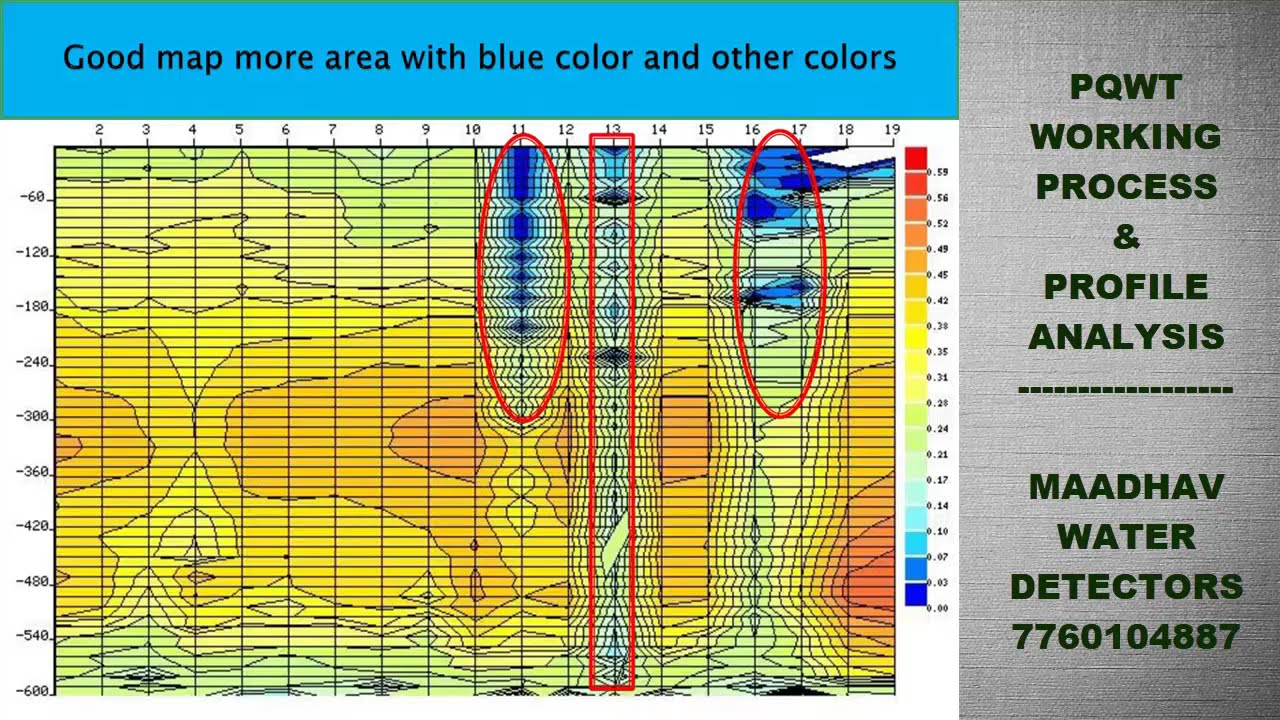The height and width of the screenshot is (720, 1280).
Task: Click the 'WORKING' text in the side panel
Action: 1125,137
